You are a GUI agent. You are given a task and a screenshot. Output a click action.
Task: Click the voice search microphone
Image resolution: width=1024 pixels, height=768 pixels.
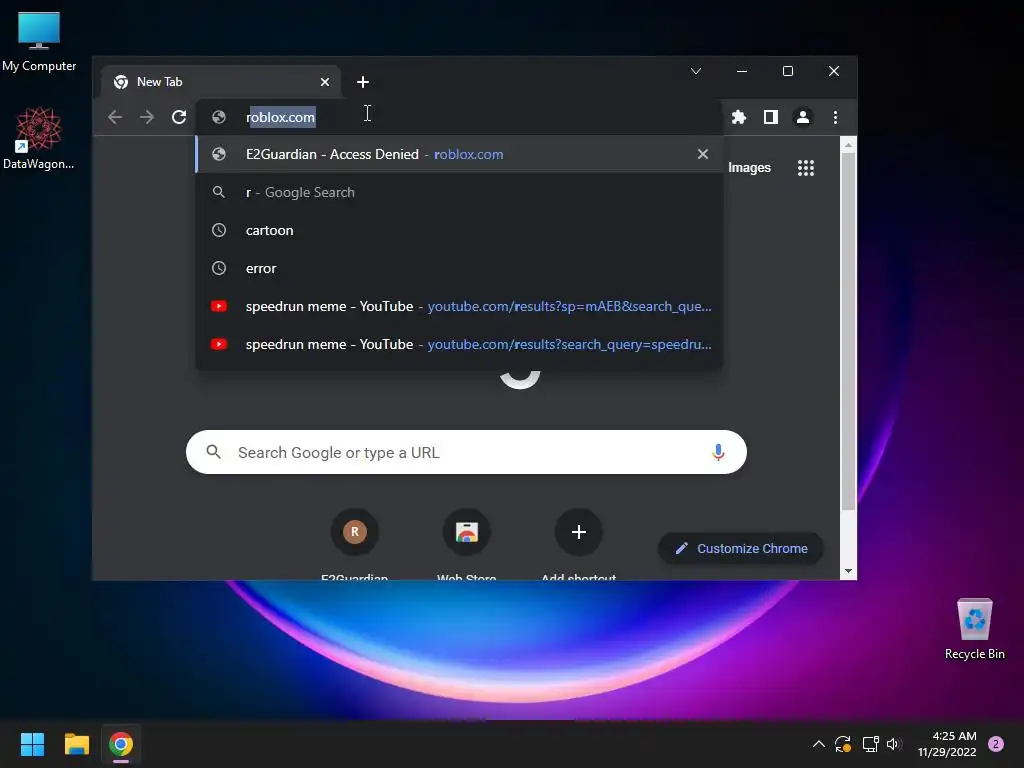pyautogui.click(x=718, y=452)
